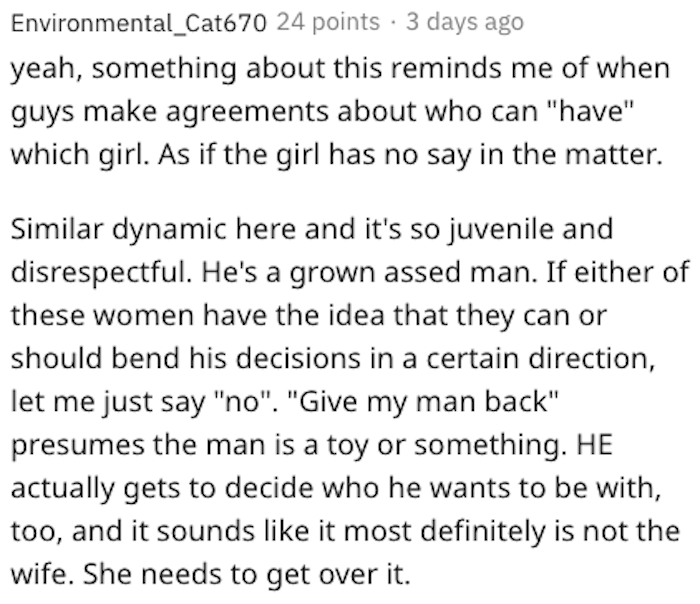Click the 24 points score label
The height and width of the screenshot is (604, 700).
tap(328, 22)
